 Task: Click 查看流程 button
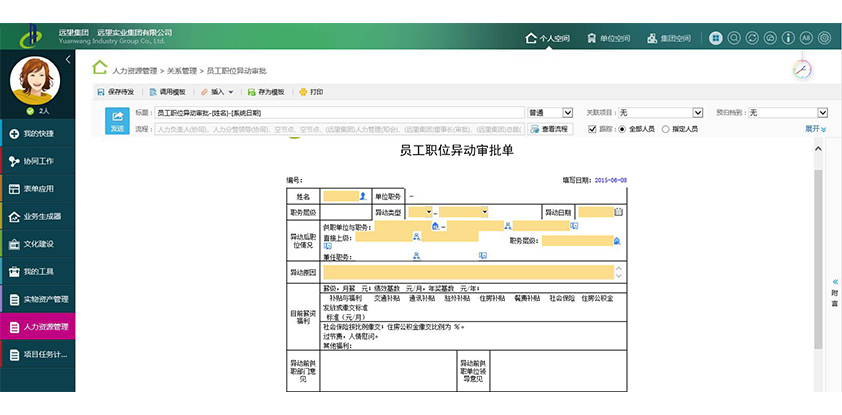550,129
